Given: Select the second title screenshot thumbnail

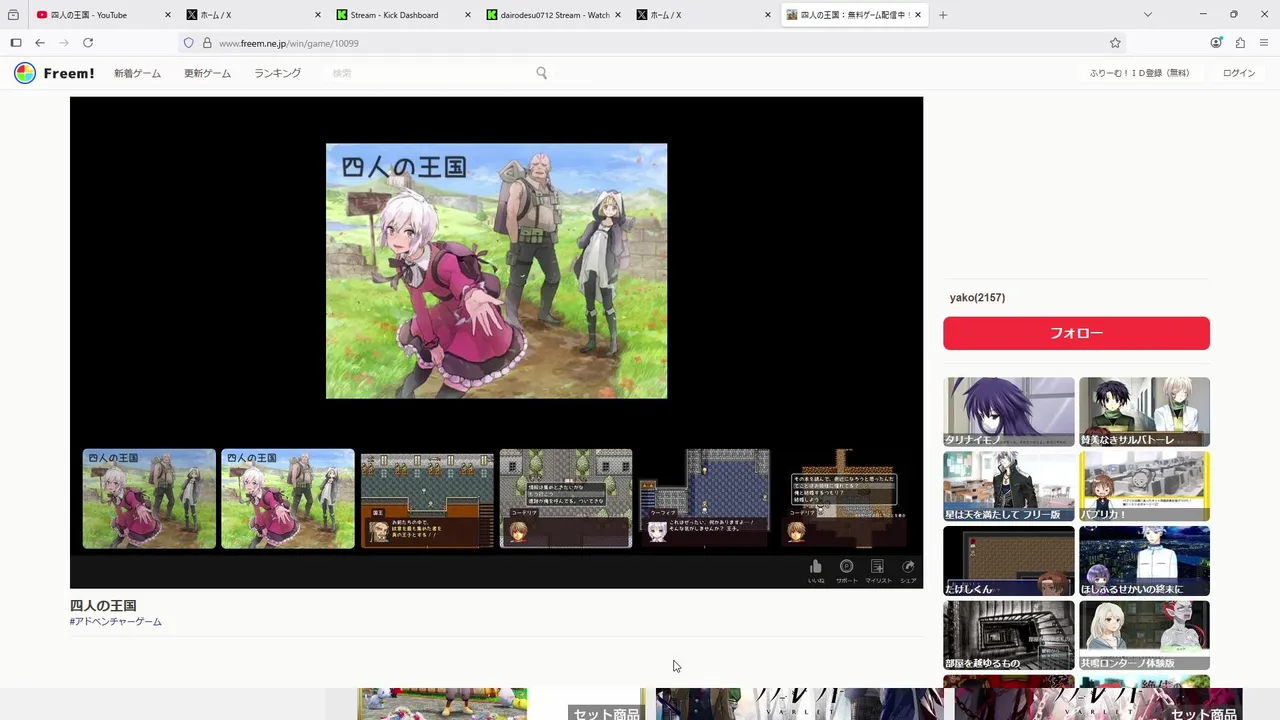Looking at the screenshot, I should point(288,499).
